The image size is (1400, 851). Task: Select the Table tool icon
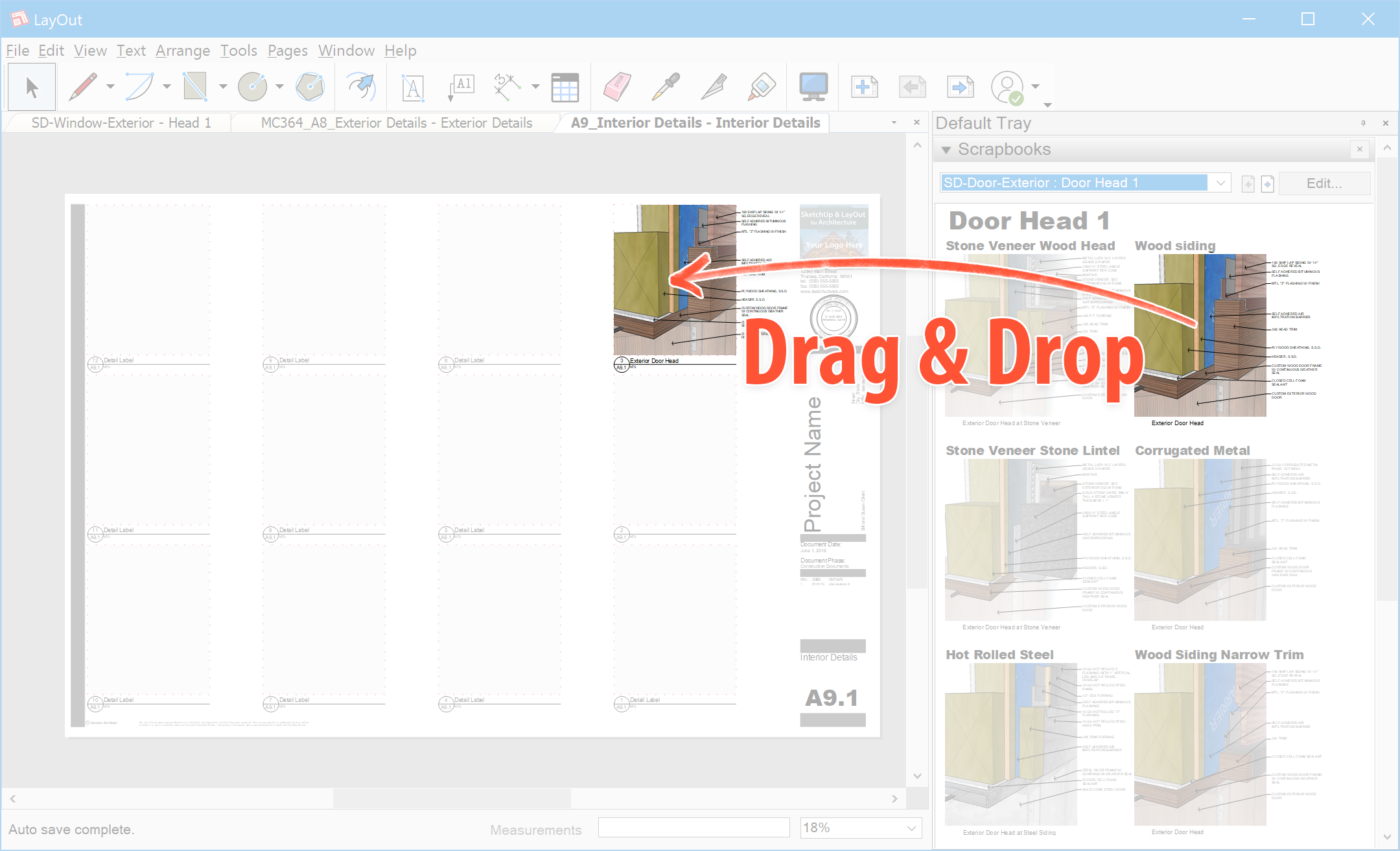pyautogui.click(x=565, y=87)
